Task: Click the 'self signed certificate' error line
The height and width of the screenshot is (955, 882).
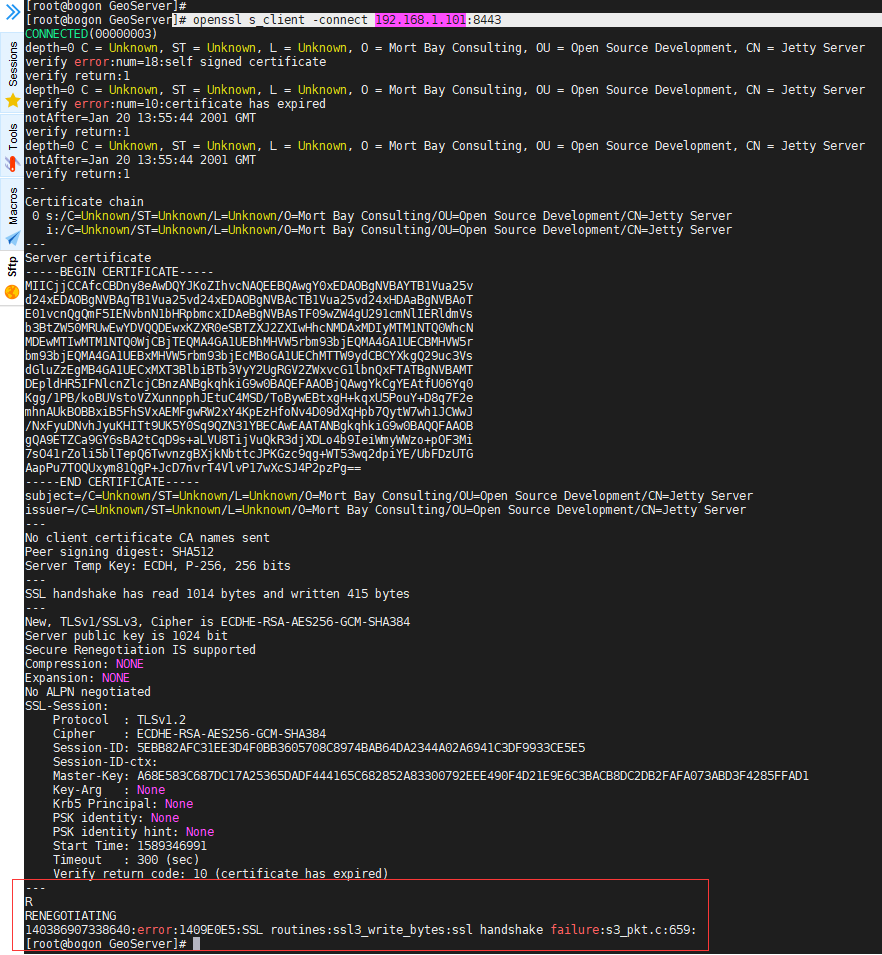Action: 175,62
